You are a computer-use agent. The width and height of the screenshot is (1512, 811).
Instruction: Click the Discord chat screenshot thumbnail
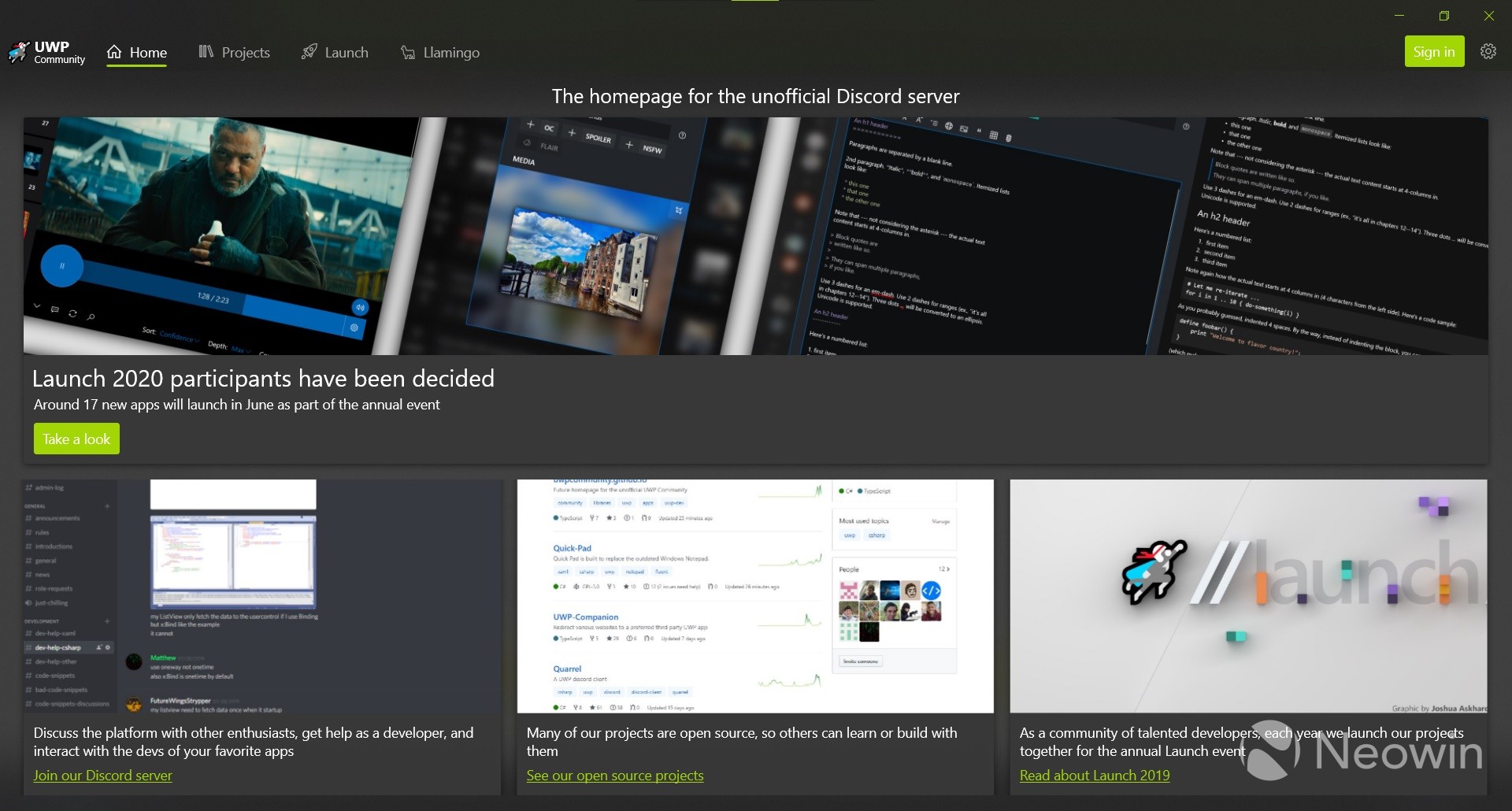tap(262, 596)
